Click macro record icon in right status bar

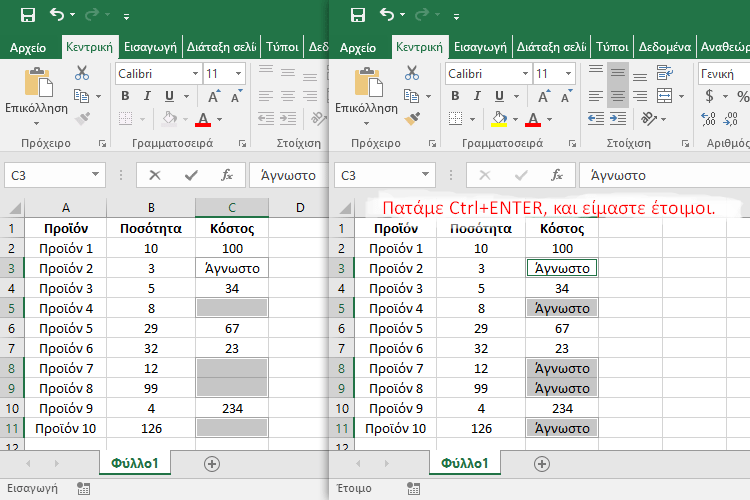(x=413, y=489)
